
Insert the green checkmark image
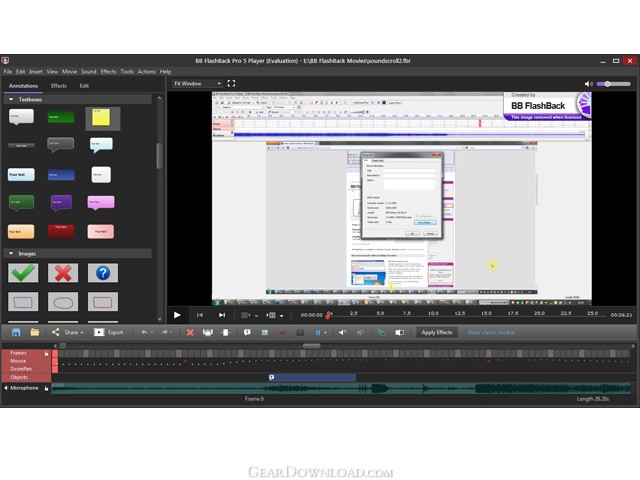click(23, 273)
